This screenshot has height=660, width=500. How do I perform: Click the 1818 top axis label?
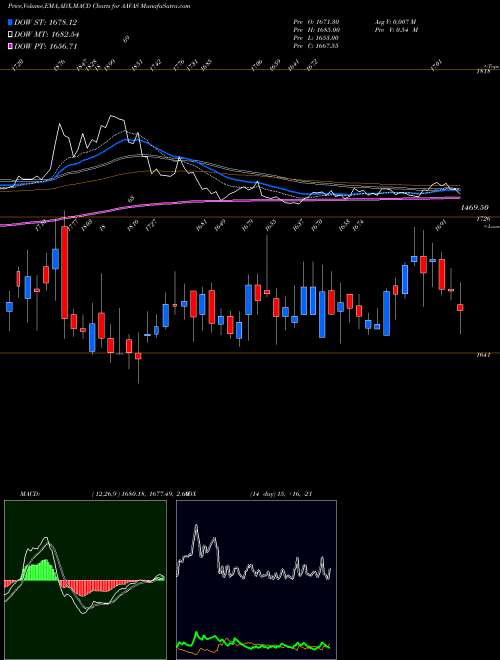(484, 72)
